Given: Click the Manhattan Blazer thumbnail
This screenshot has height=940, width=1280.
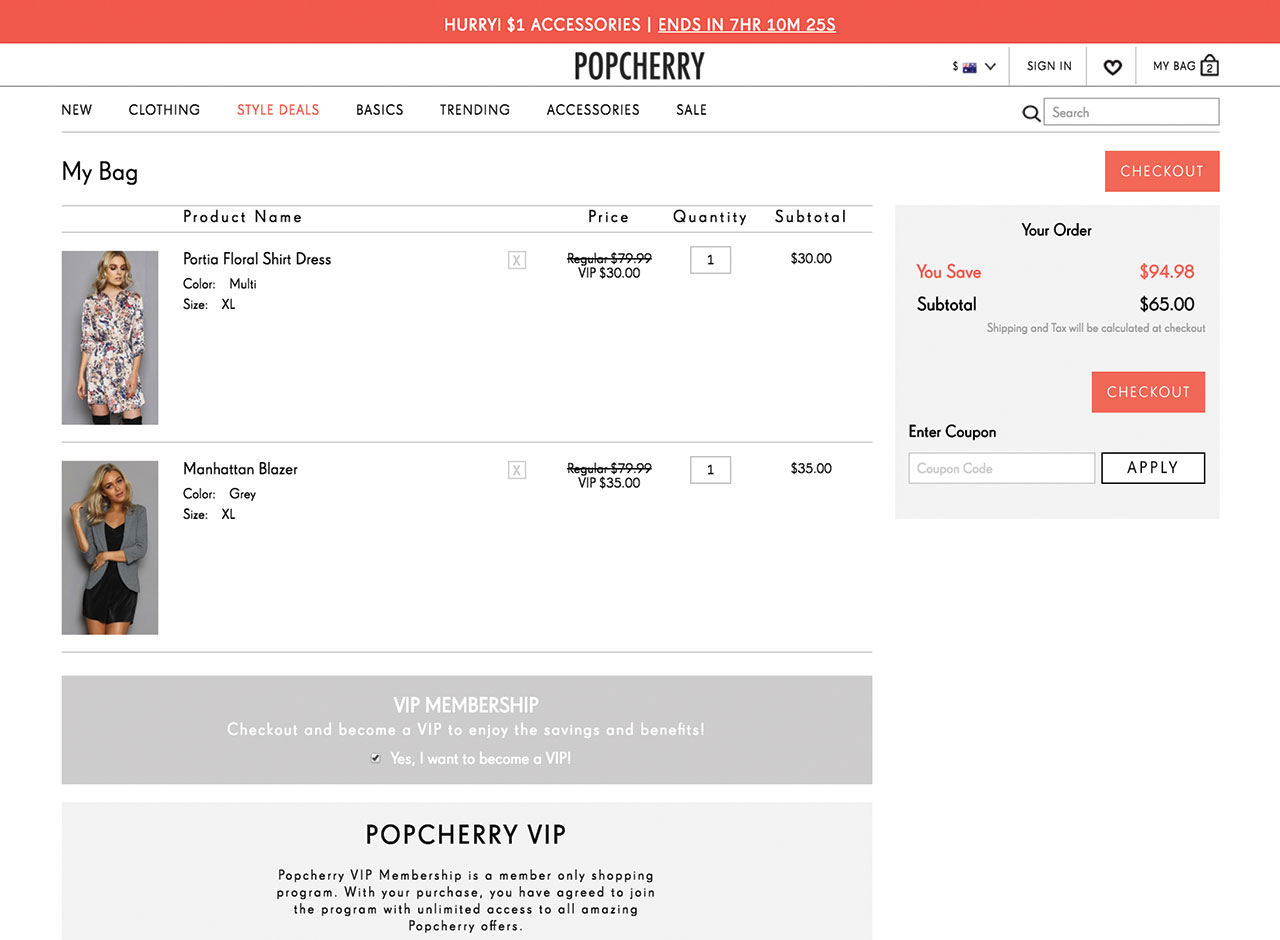Looking at the screenshot, I should (110, 548).
